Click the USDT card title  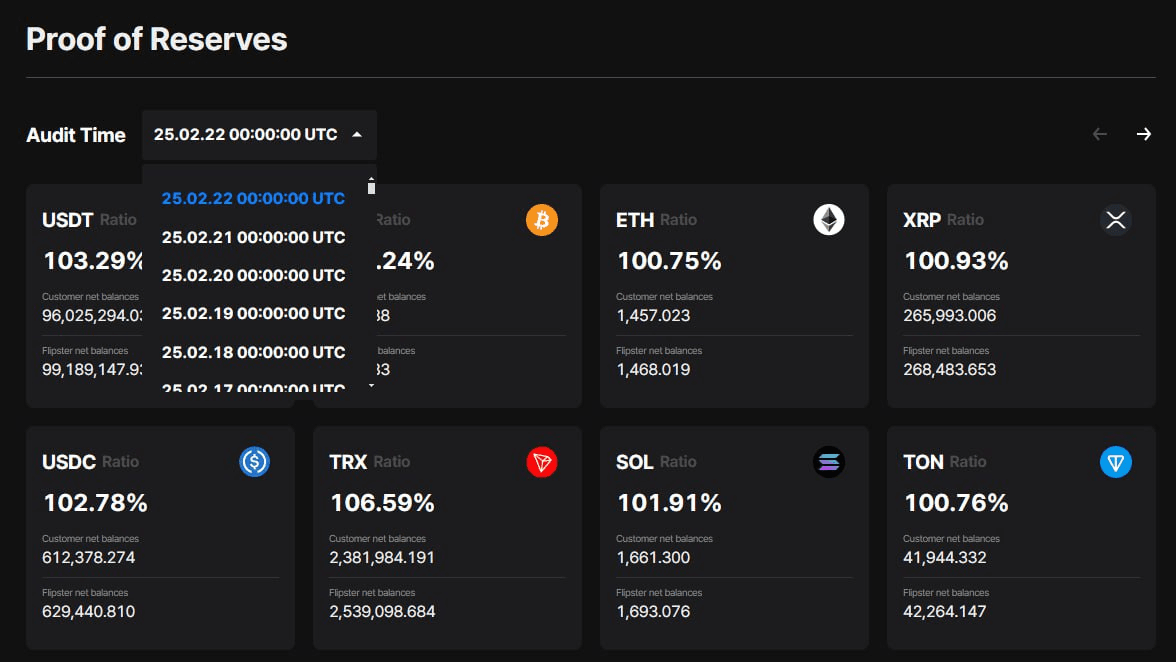pyautogui.click(x=68, y=220)
